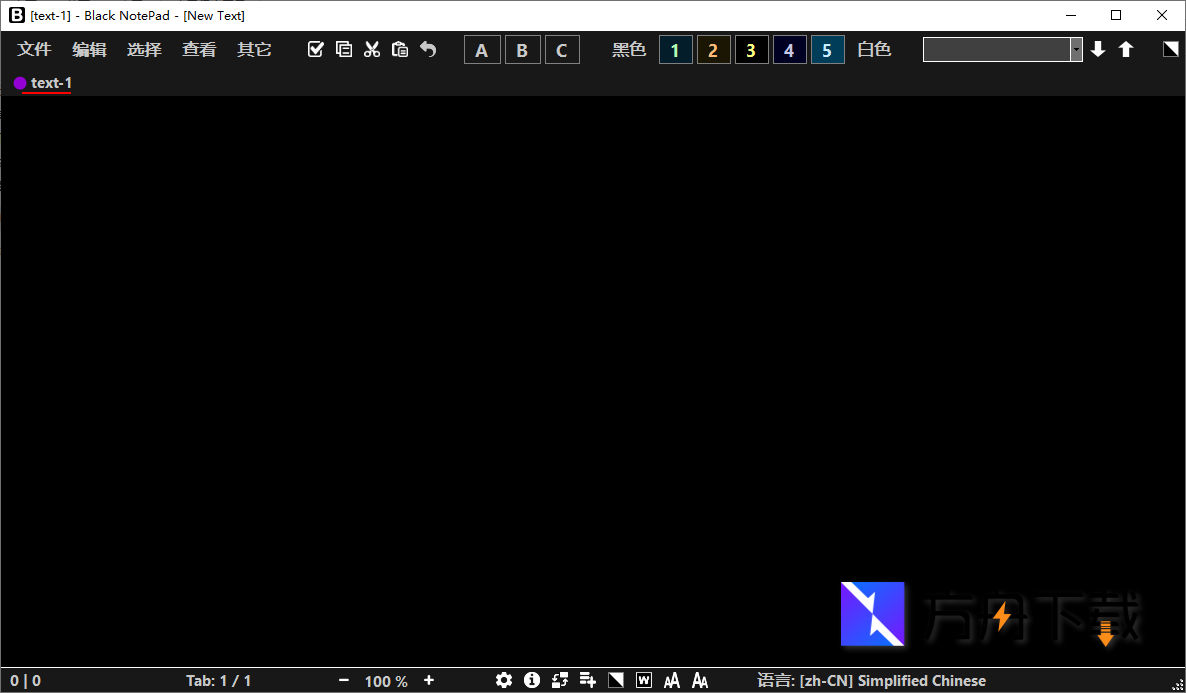Click the plus to zoom in from 100%
The width and height of the screenshot is (1186, 693).
click(x=429, y=680)
